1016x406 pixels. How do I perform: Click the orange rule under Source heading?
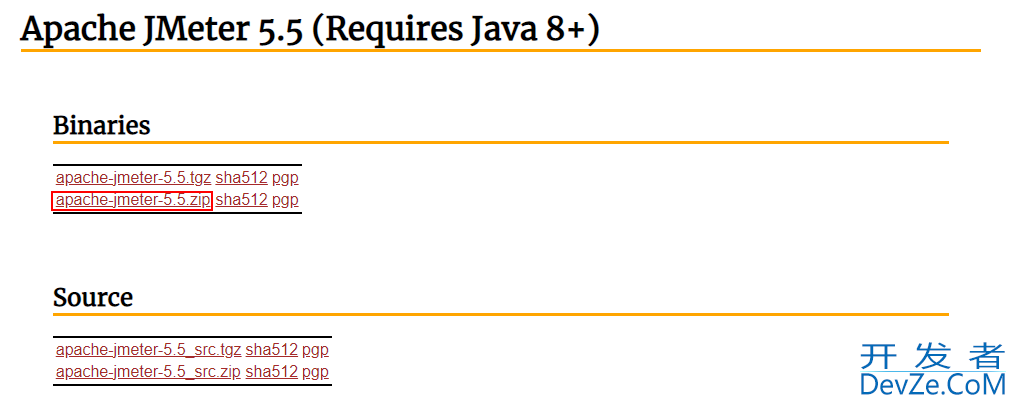point(501,315)
